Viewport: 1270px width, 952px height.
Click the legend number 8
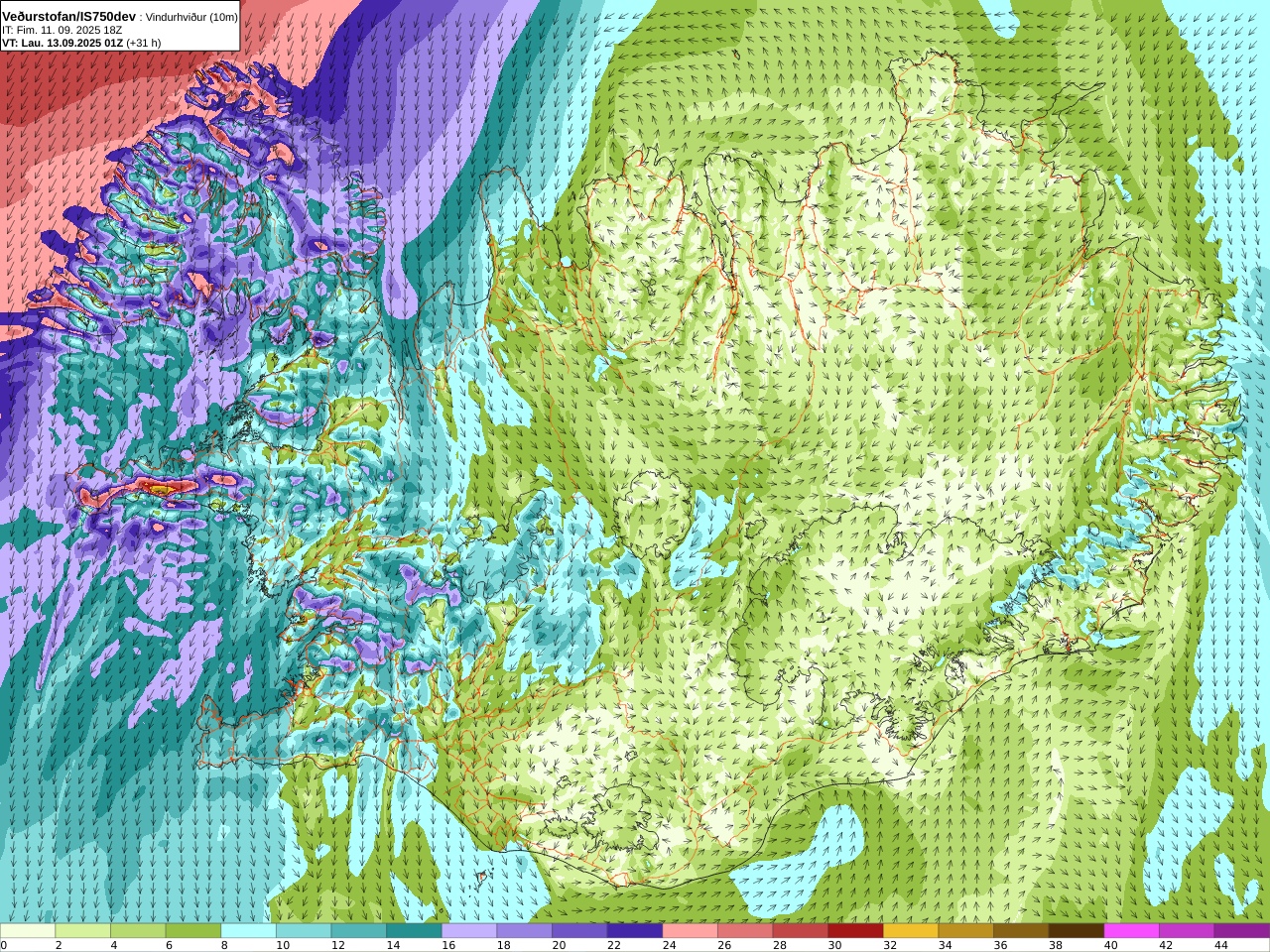coord(224,945)
